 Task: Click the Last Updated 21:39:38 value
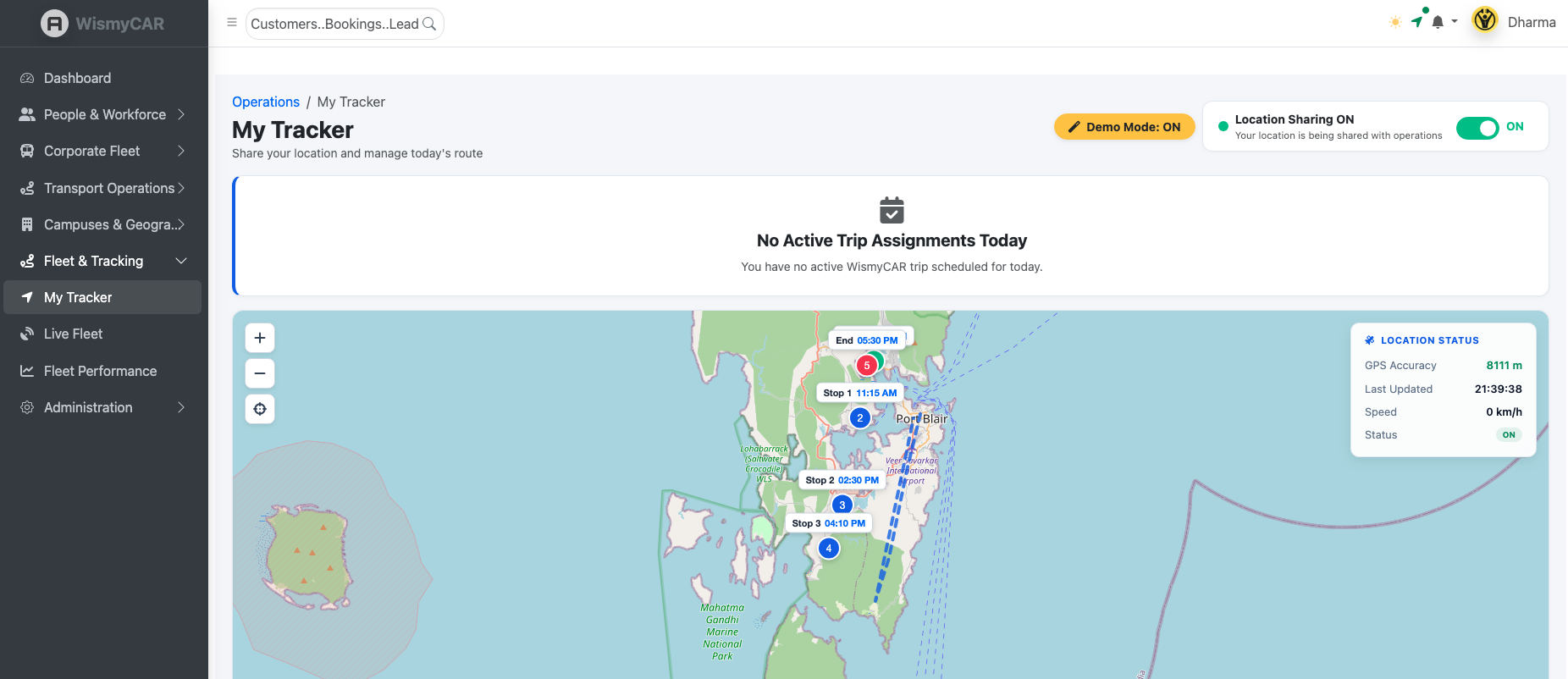pos(1498,389)
